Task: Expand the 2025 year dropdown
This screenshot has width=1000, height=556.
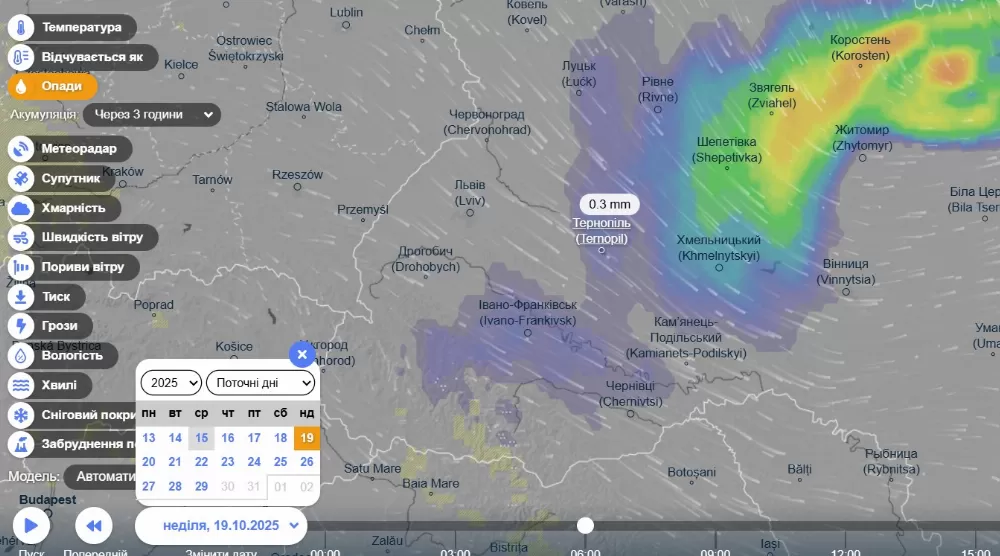Action: [171, 383]
